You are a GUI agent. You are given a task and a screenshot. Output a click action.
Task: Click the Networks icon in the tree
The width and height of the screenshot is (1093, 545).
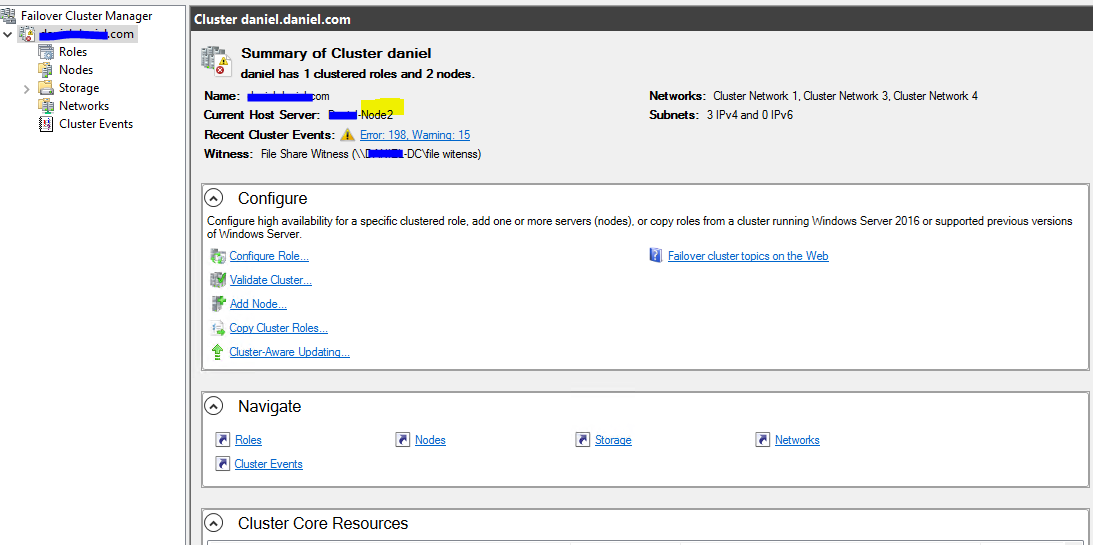[x=46, y=106]
